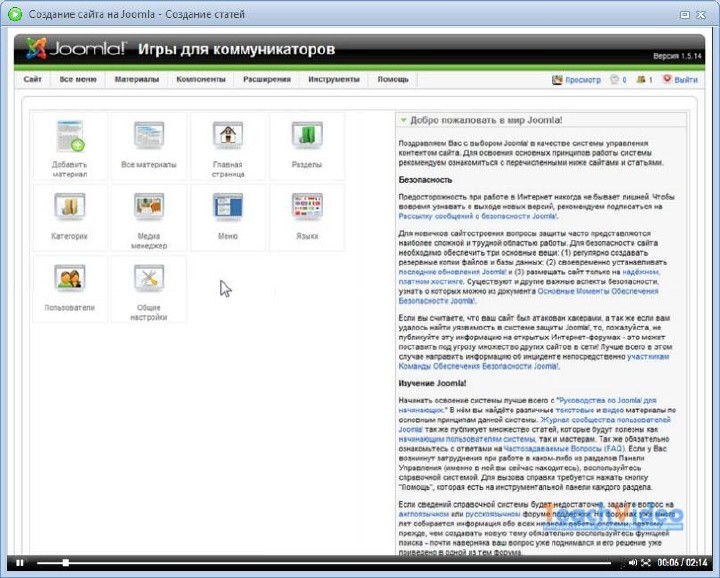Mute the video volume speaker icon
720x578 pixels.
coord(633,562)
